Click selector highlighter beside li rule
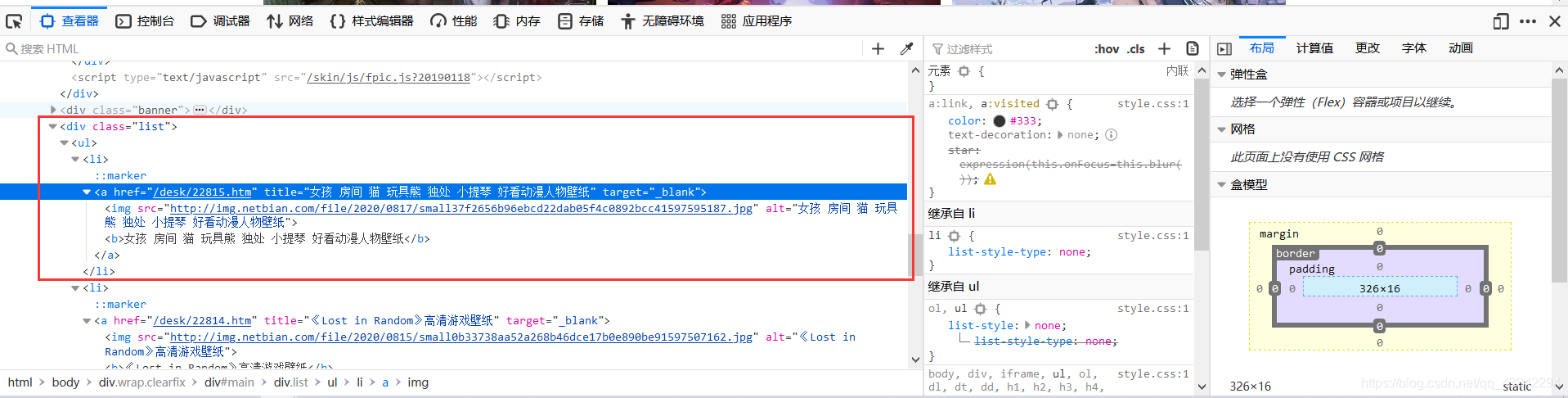 click(x=954, y=236)
